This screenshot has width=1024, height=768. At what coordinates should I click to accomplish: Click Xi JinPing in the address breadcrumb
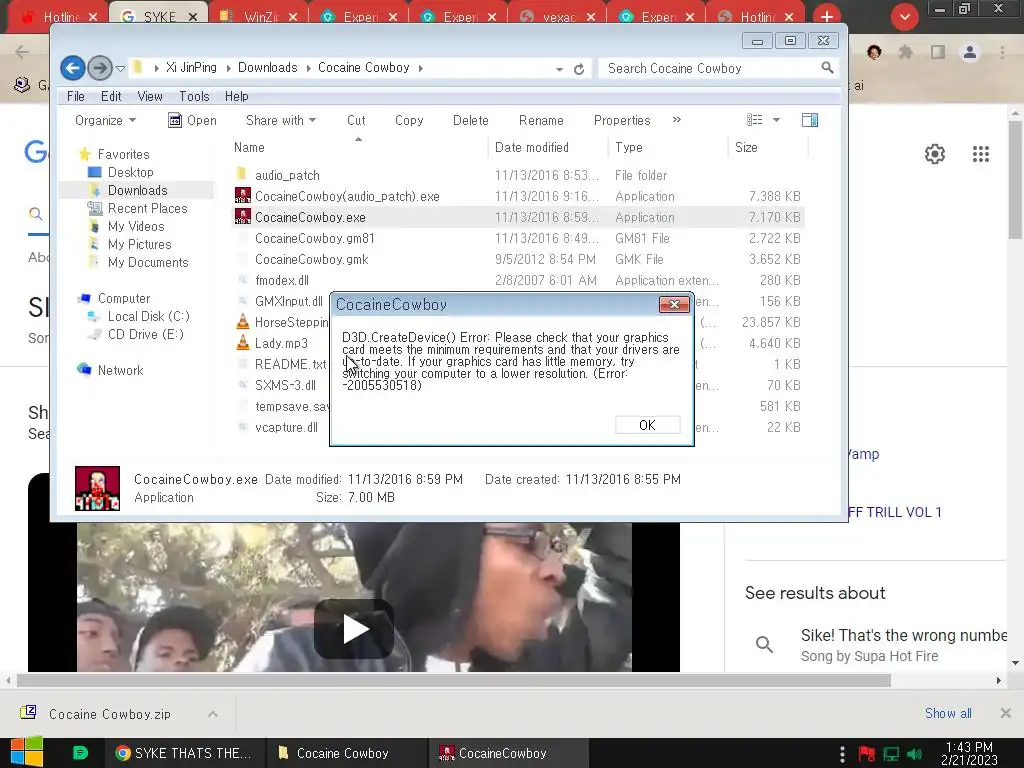click(x=191, y=67)
